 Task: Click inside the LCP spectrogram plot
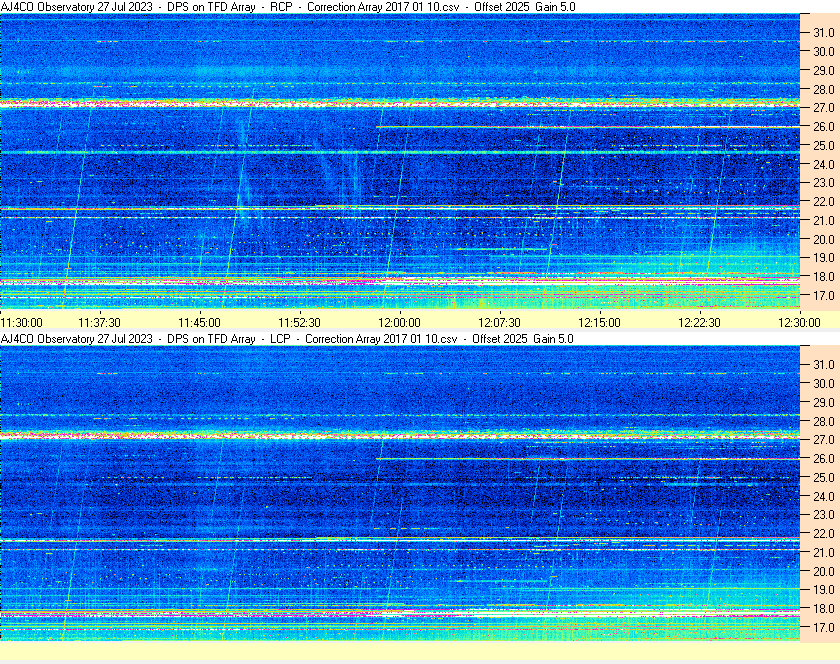tap(400, 493)
